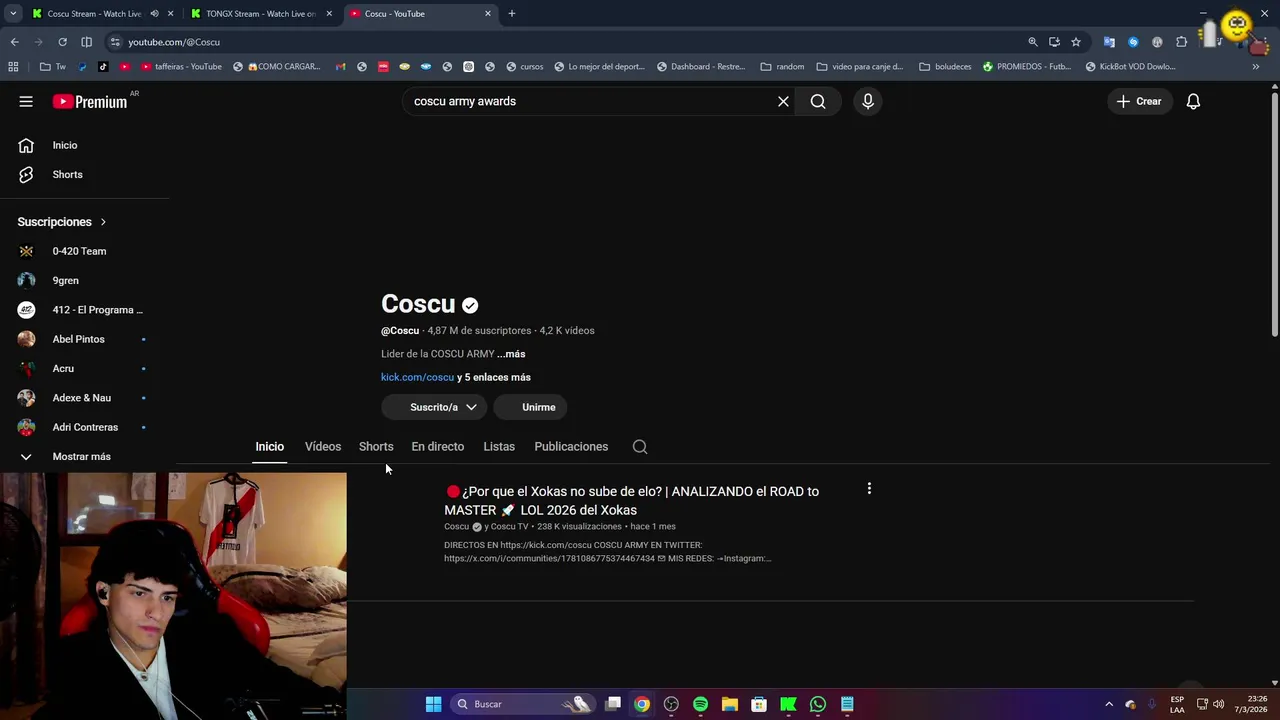This screenshot has height=720, width=1280.
Task: Open the Windows Start menu
Action: click(x=433, y=704)
